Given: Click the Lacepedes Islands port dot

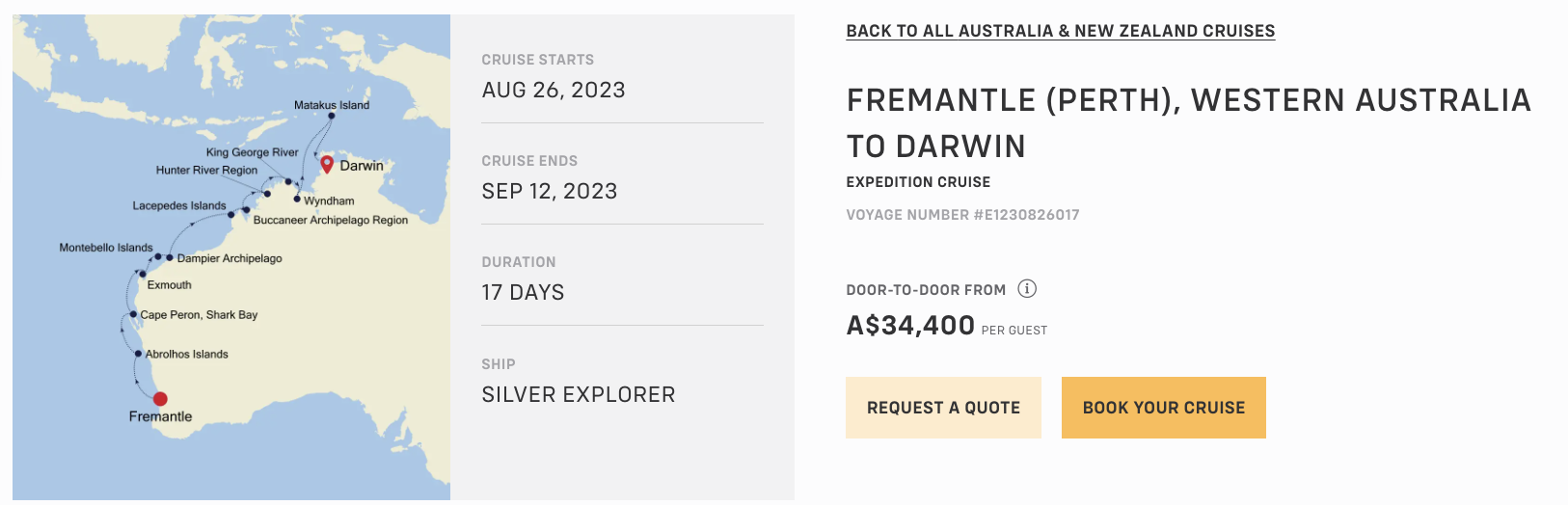Looking at the screenshot, I should (x=231, y=215).
